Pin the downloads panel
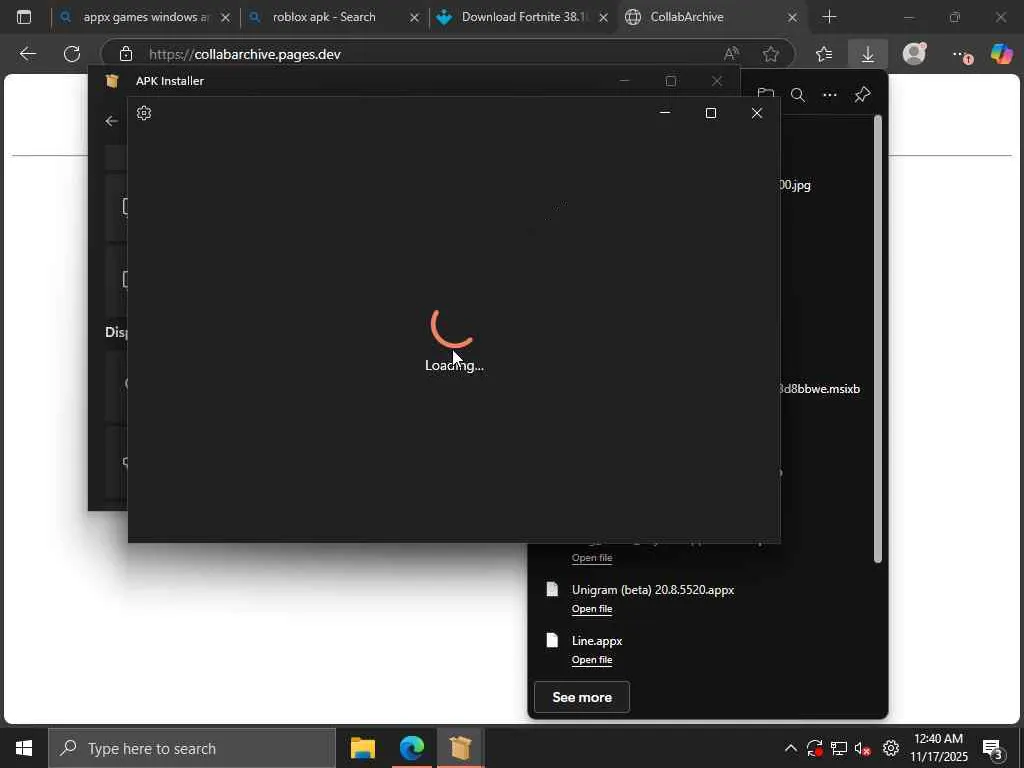This screenshot has width=1024, height=768. (x=862, y=95)
